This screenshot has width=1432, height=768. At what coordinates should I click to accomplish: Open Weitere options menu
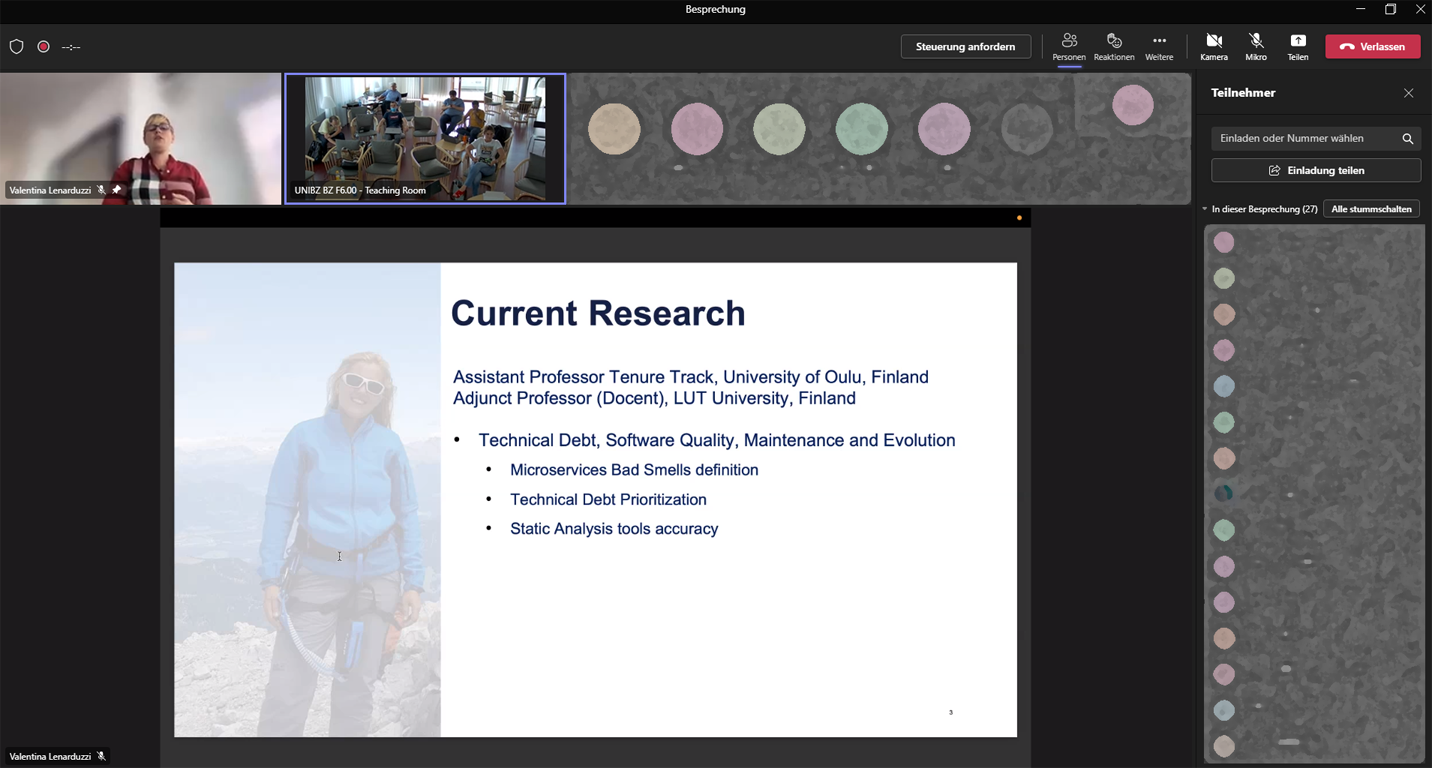pos(1159,46)
